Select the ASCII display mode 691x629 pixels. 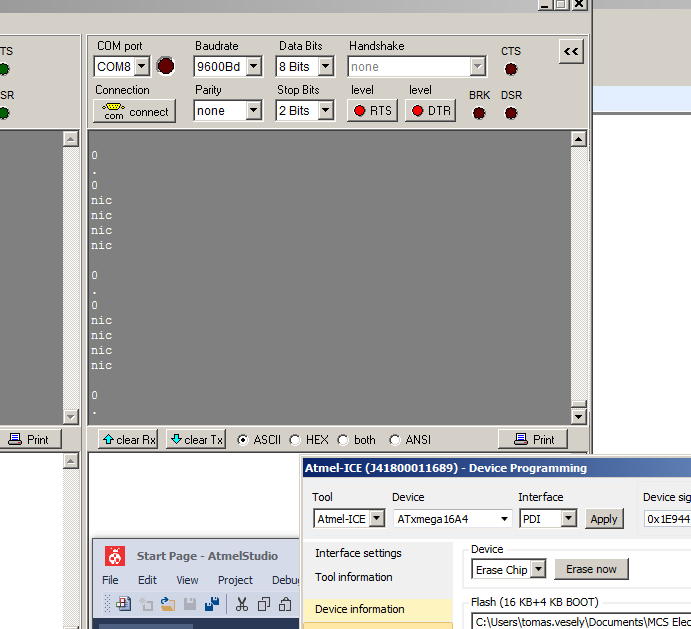coord(243,440)
